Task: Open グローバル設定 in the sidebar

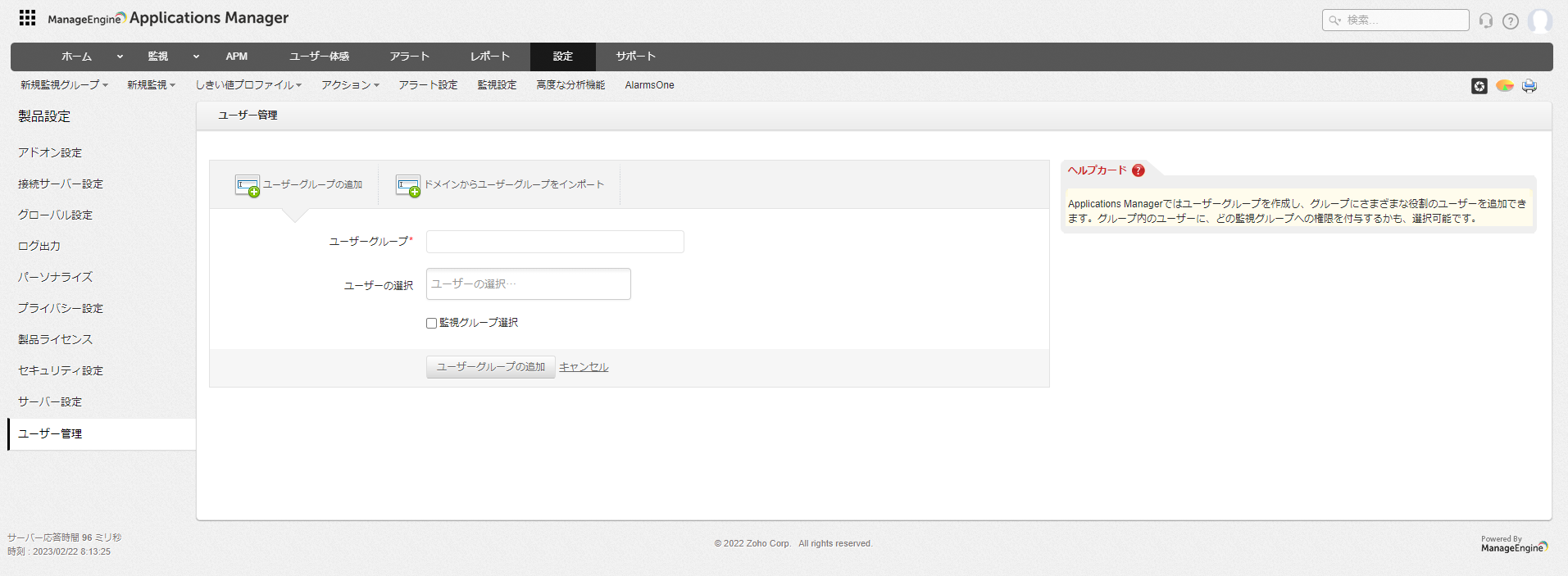Action: [55, 215]
